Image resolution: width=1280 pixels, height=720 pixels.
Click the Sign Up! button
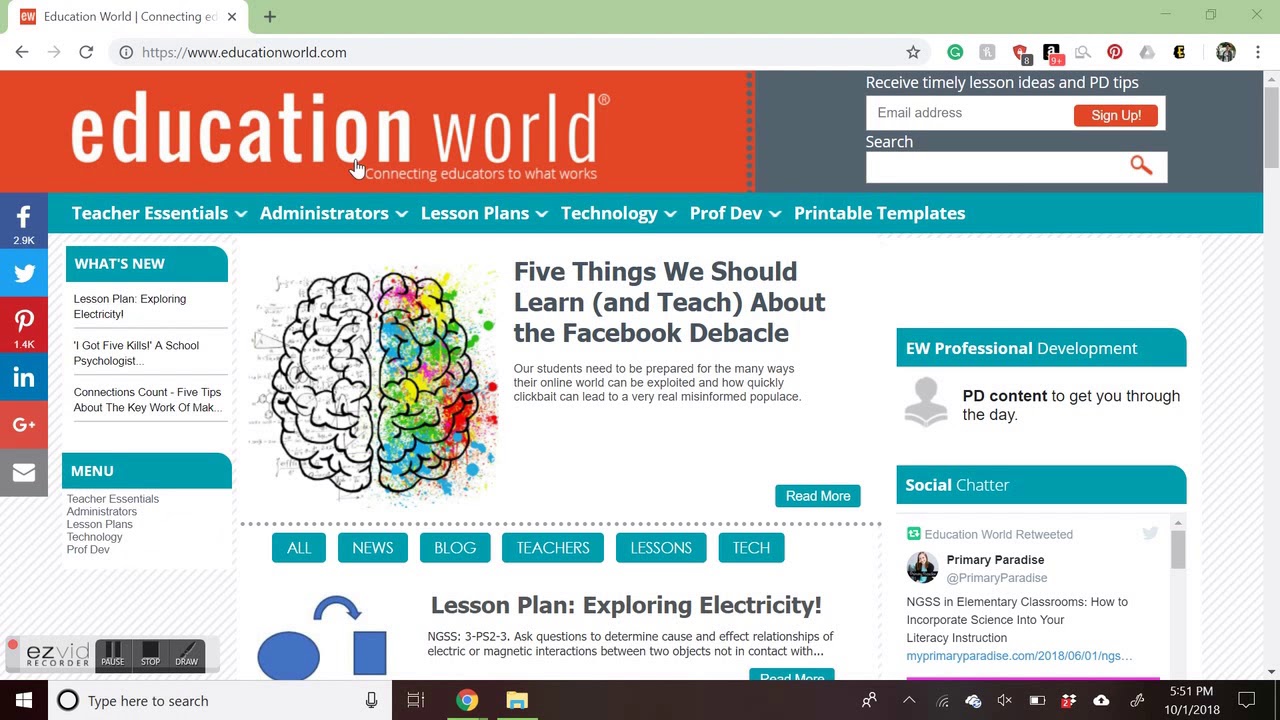tap(1116, 115)
